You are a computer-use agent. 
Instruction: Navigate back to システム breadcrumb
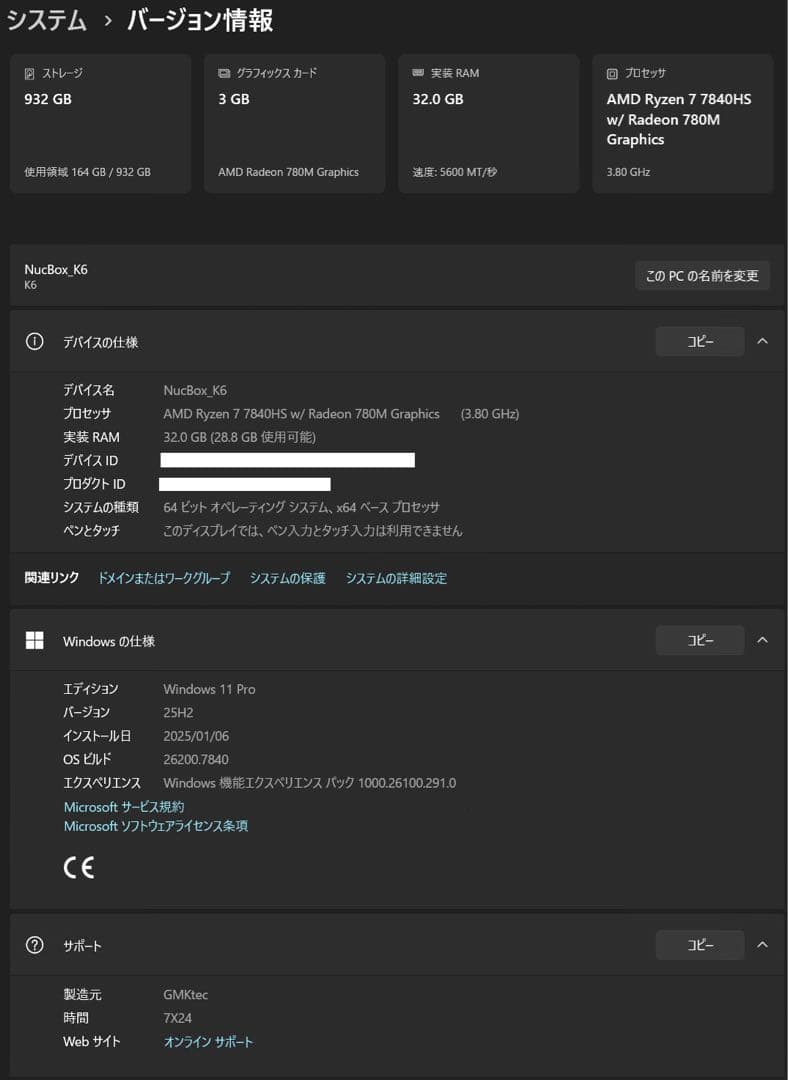47,20
